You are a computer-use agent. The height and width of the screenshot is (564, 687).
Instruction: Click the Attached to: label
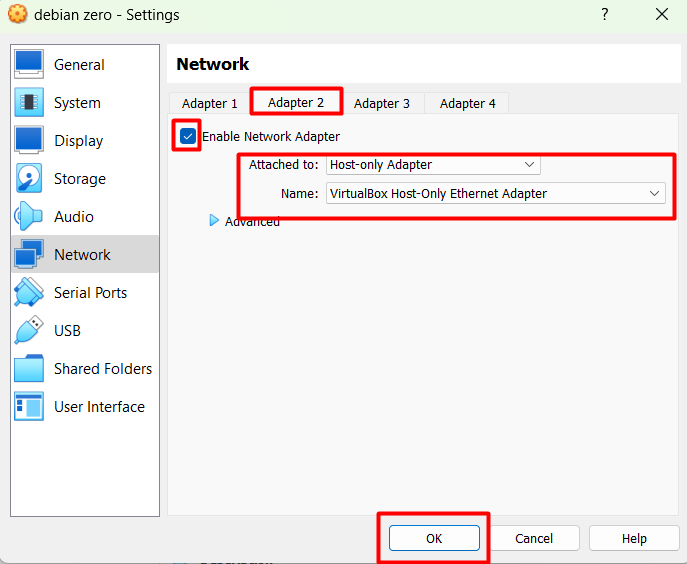coord(283,165)
